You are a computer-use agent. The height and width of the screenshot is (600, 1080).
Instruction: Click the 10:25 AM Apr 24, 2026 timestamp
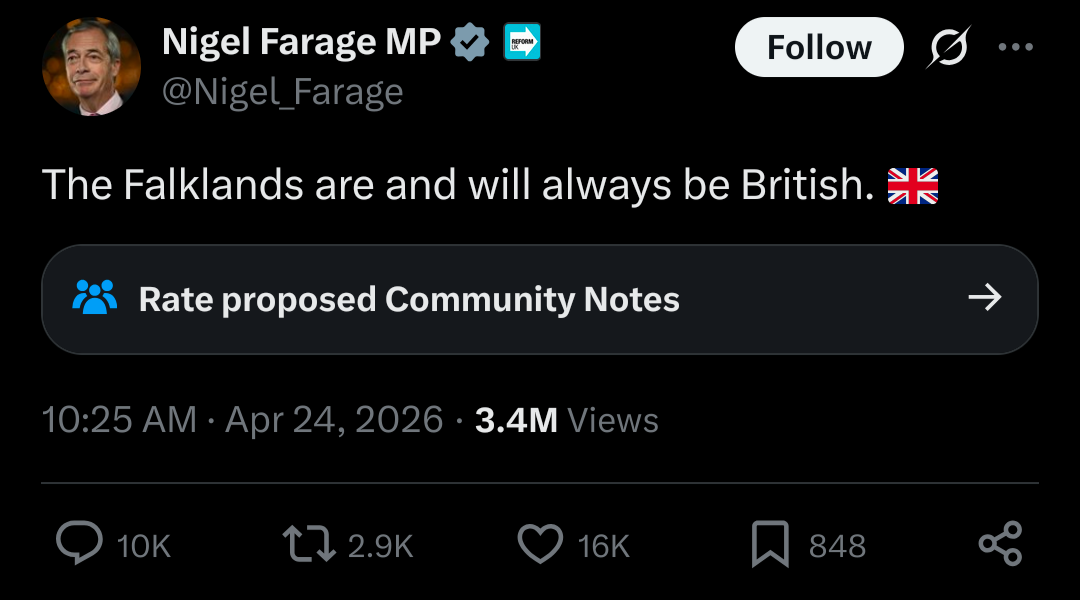tap(242, 420)
